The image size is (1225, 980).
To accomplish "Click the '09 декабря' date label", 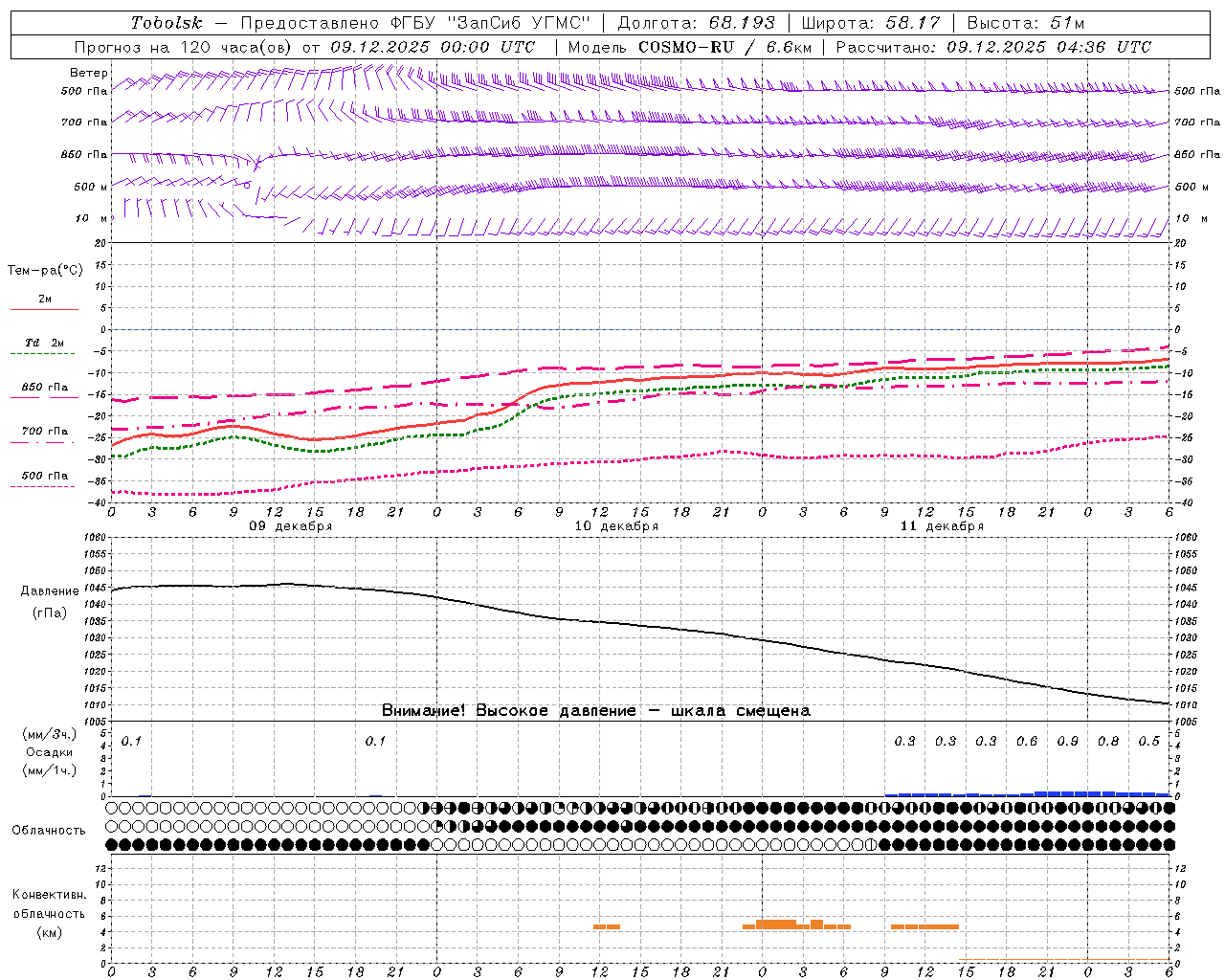I will coord(291,526).
